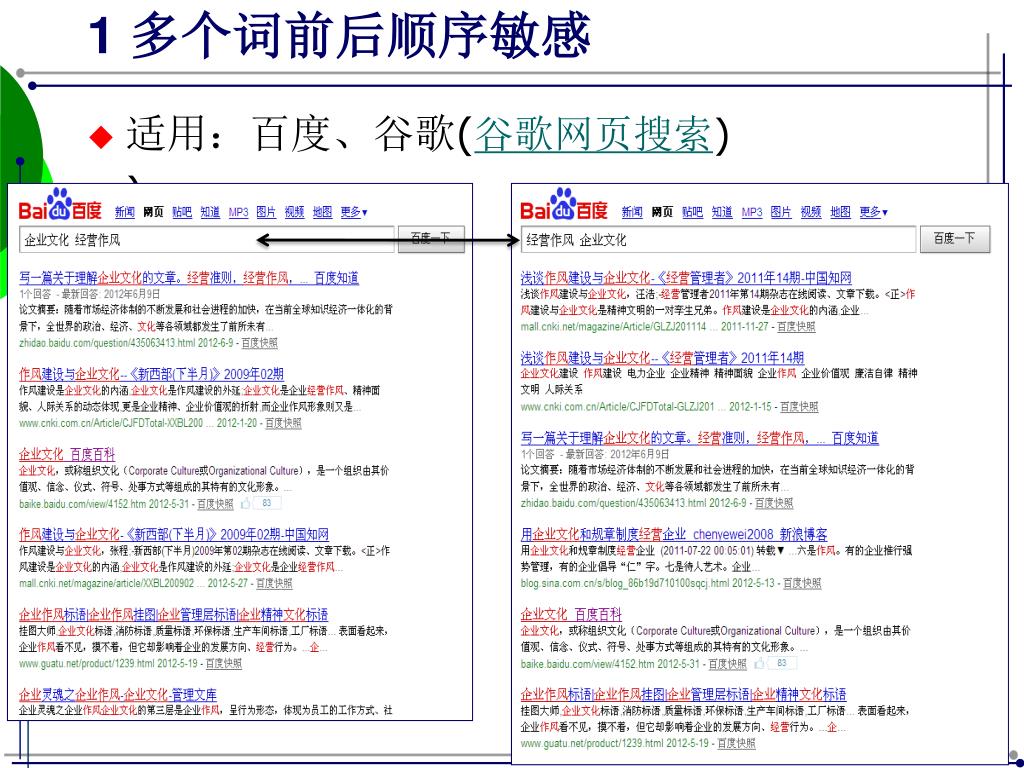Click the thumbs-up icon beside 83 in left page

pos(246,504)
